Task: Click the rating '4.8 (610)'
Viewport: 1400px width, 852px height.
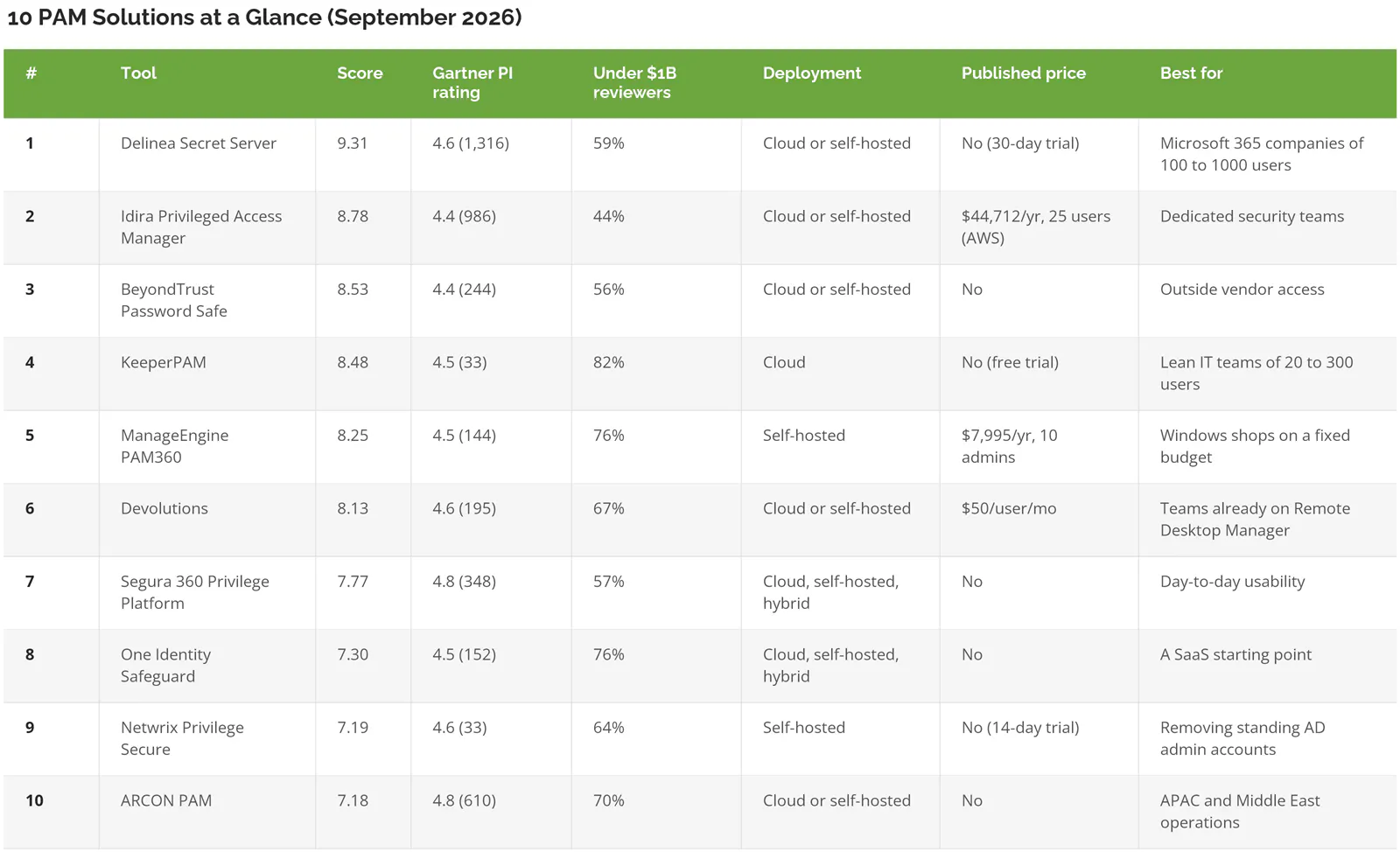Action: 464,800
